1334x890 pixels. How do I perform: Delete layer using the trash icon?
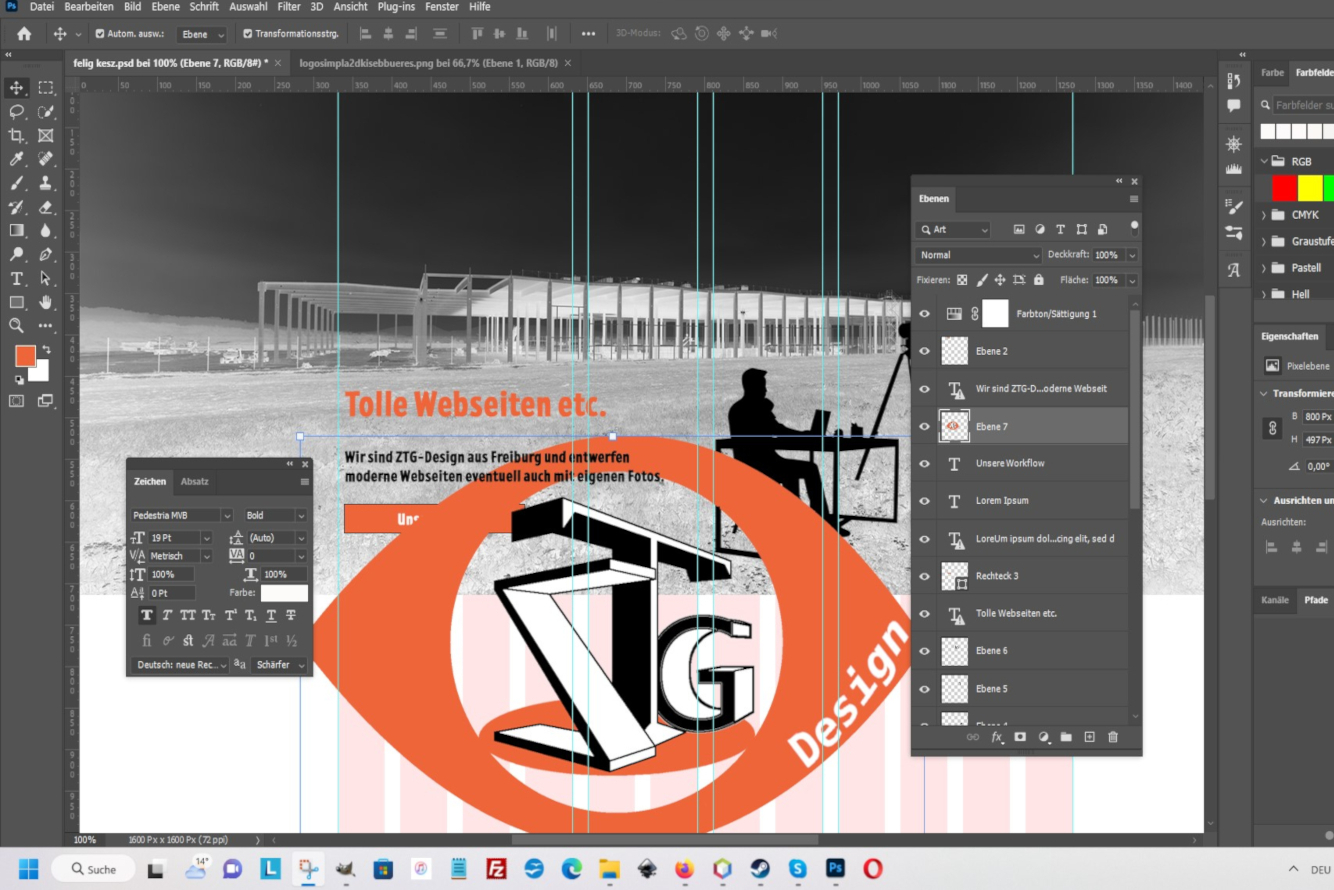(1112, 737)
